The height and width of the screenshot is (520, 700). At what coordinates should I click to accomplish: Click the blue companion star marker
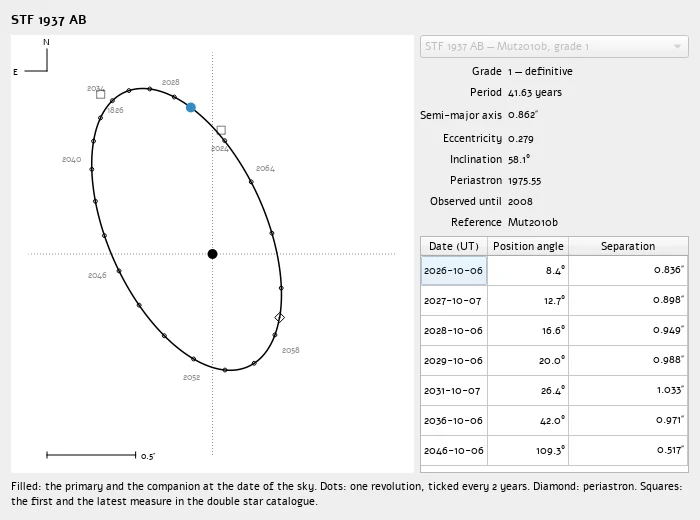point(191,107)
